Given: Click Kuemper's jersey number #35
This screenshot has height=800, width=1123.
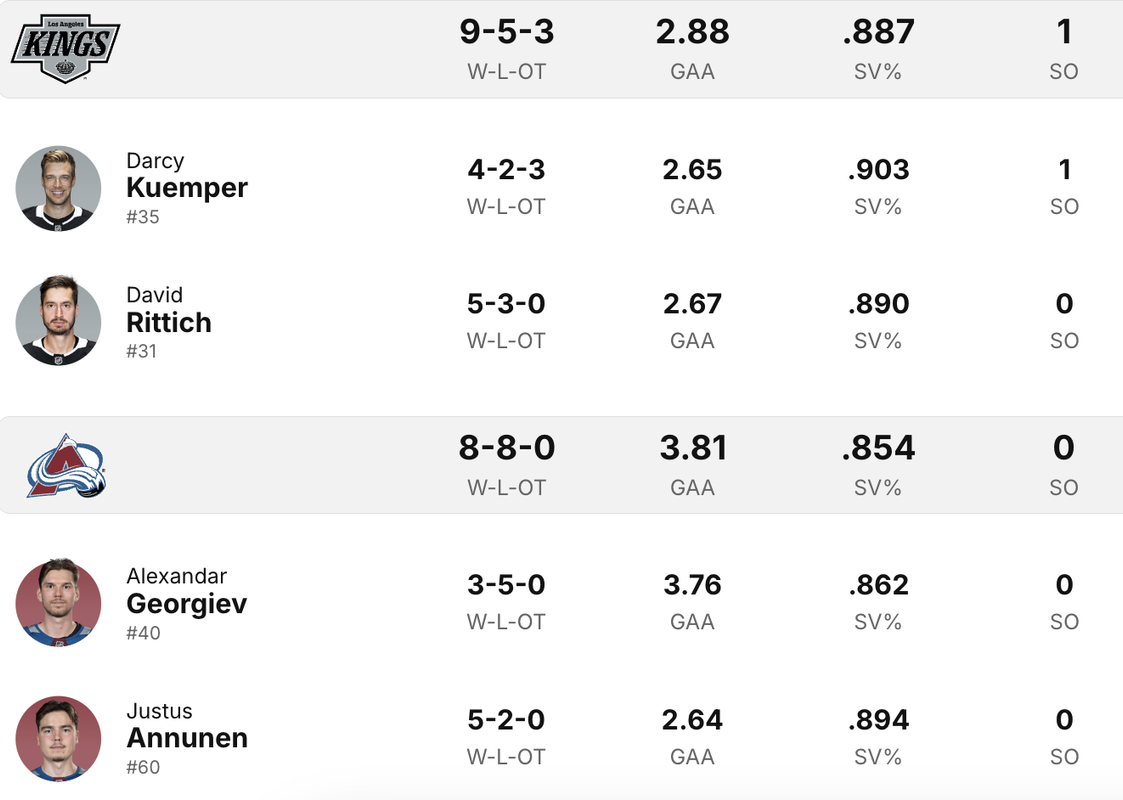Looking at the screenshot, I should 143,217.
